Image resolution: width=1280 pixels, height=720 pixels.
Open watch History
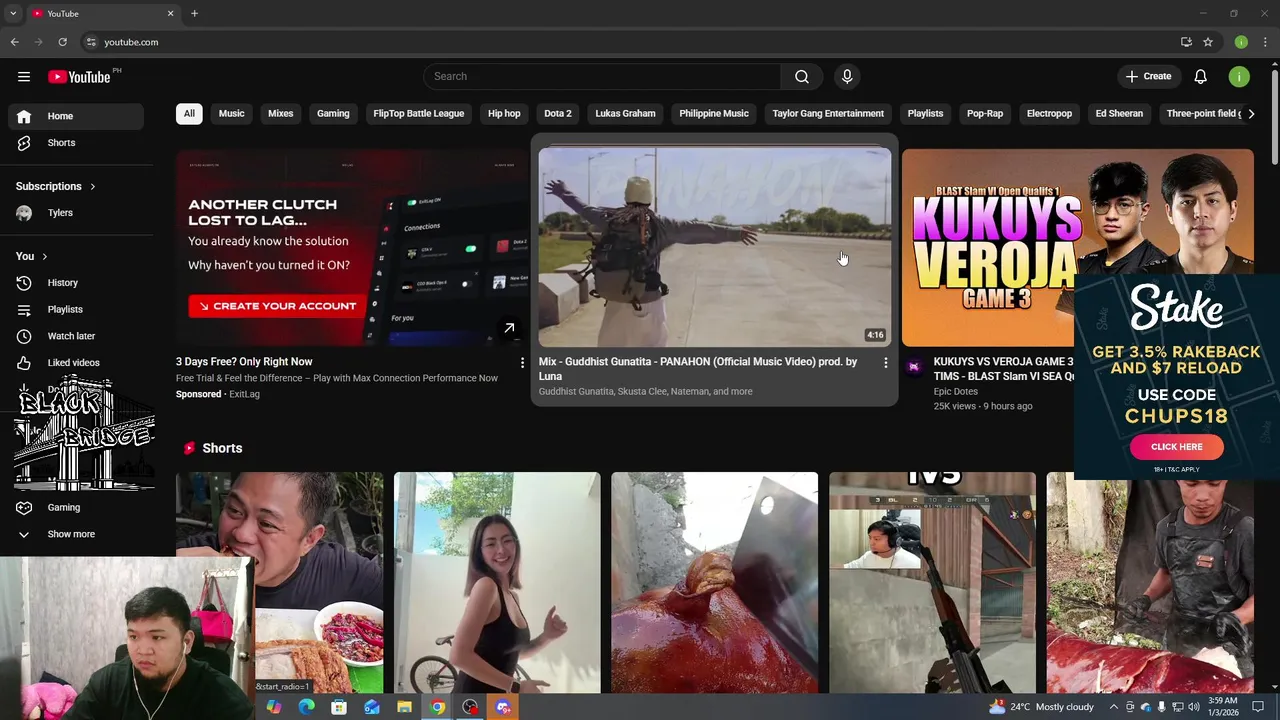pyautogui.click(x=76, y=283)
